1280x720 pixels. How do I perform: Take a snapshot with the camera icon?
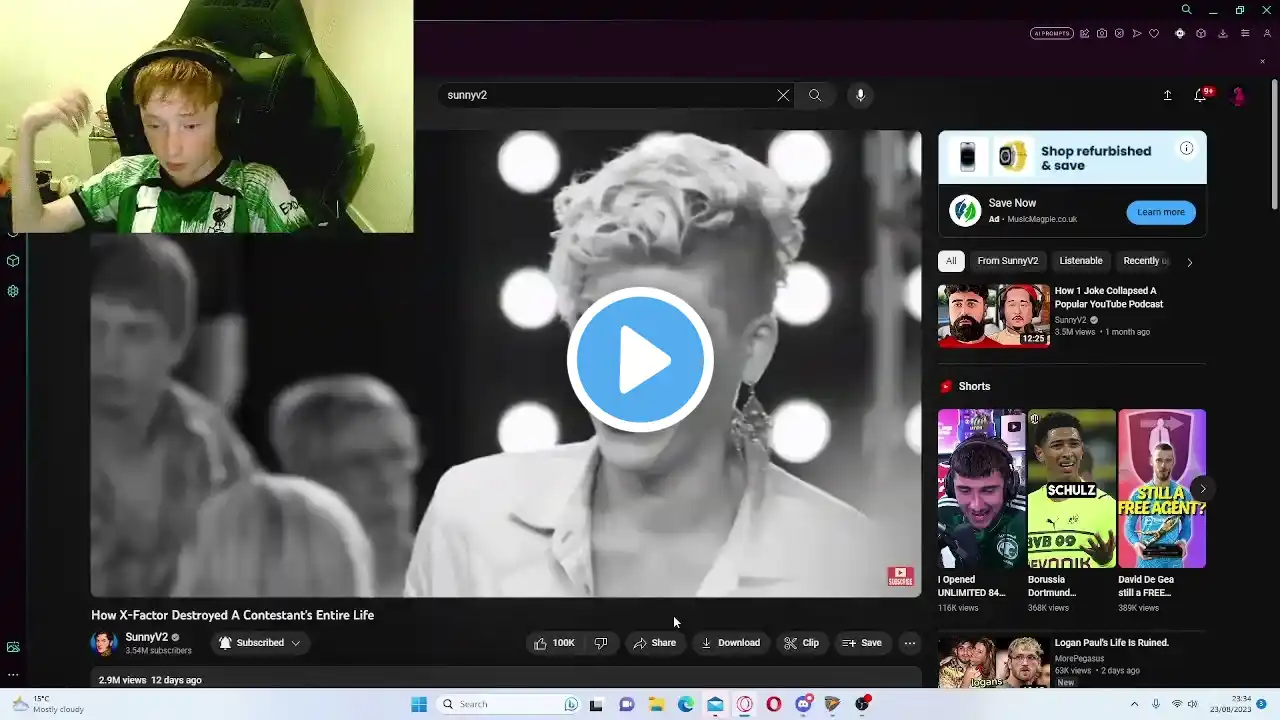point(1102,33)
